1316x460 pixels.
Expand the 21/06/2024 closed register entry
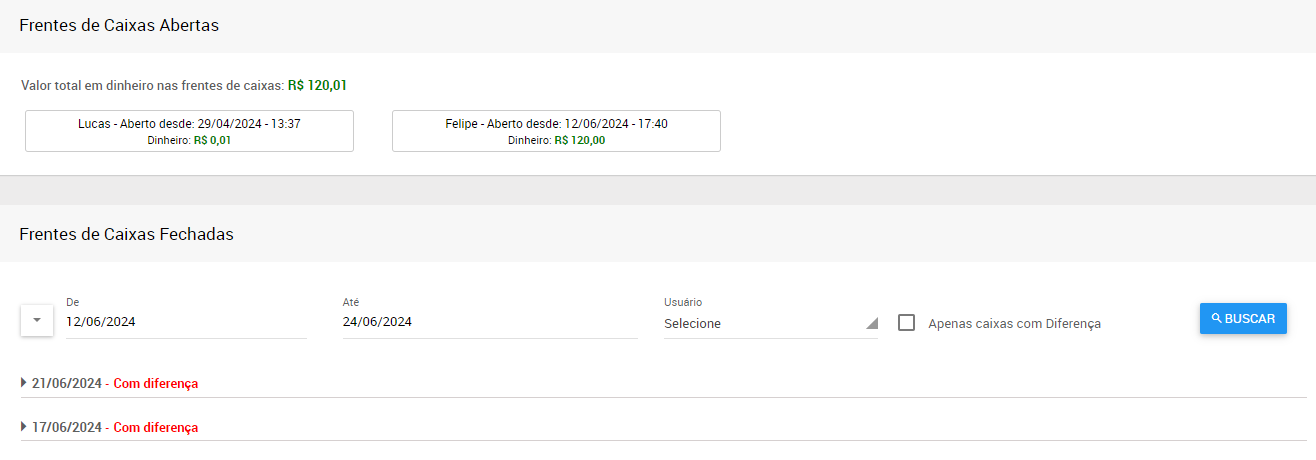(24, 383)
